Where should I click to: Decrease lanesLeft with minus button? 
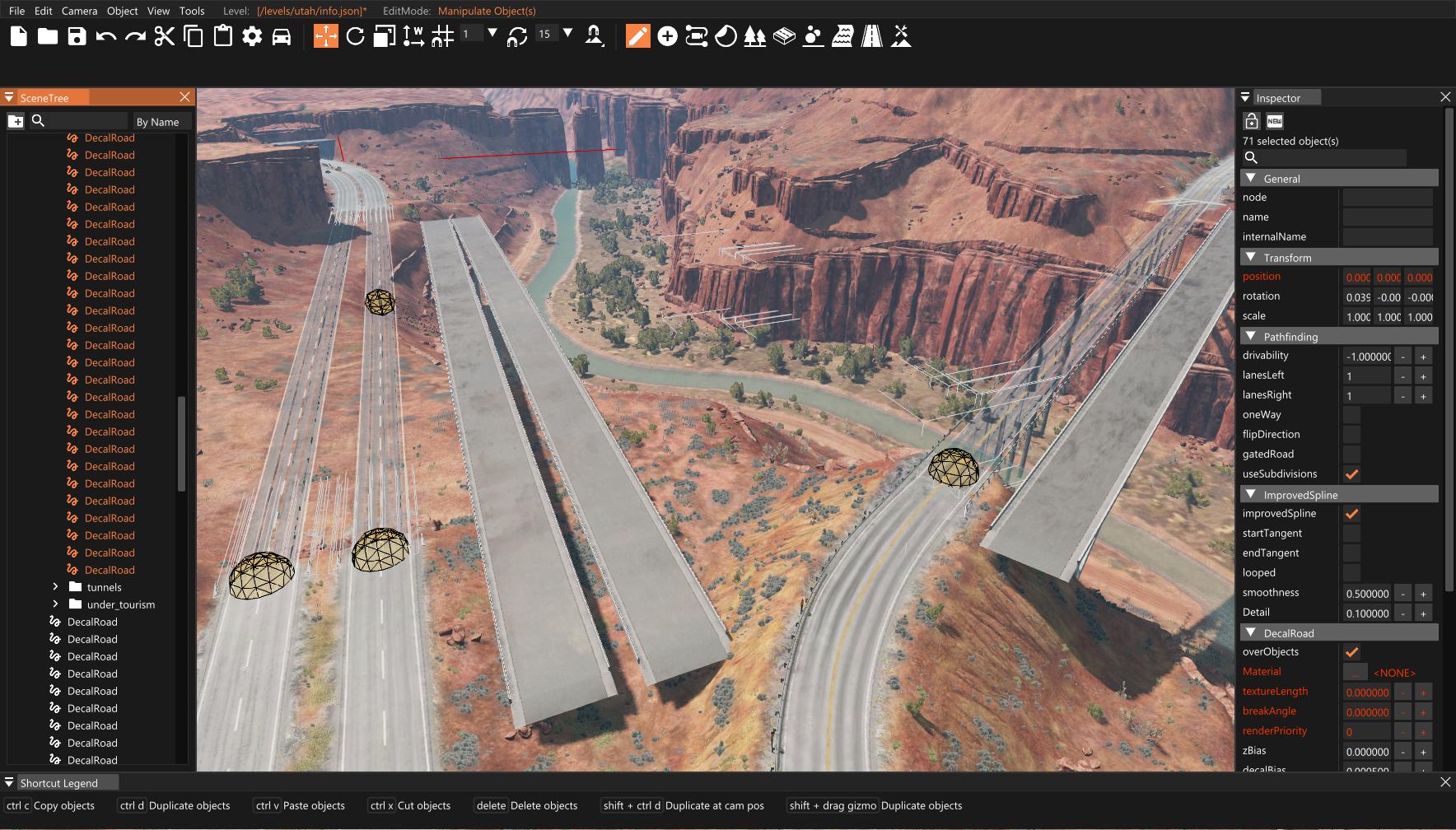pos(1402,376)
